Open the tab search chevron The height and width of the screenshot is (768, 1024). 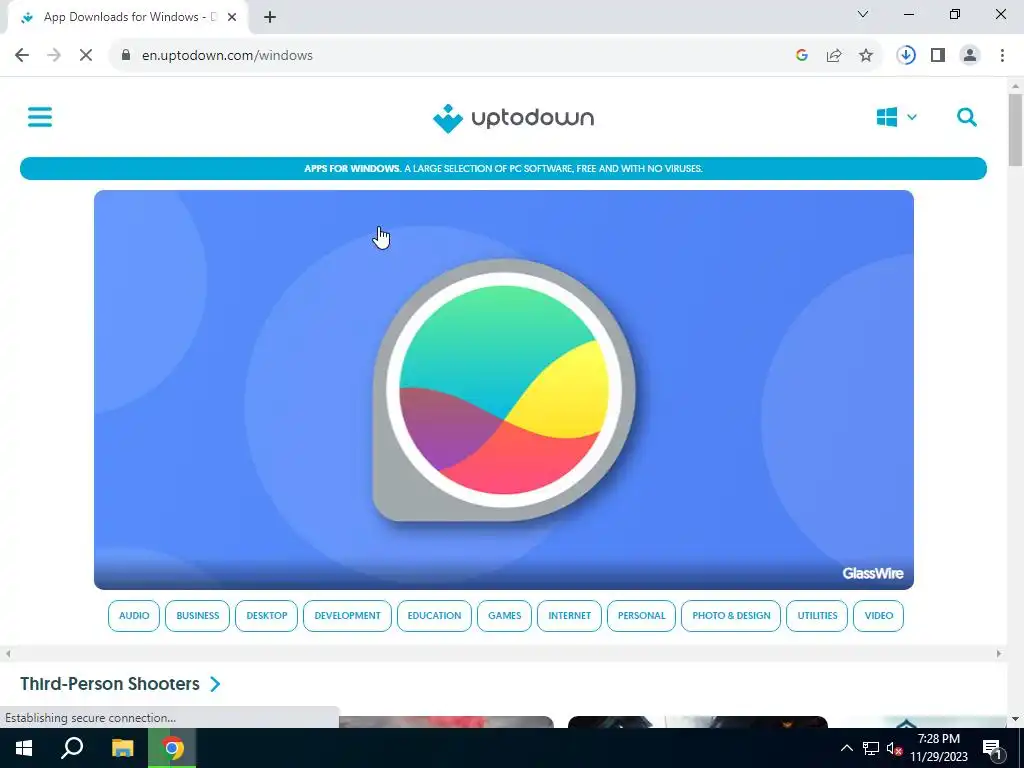click(863, 14)
